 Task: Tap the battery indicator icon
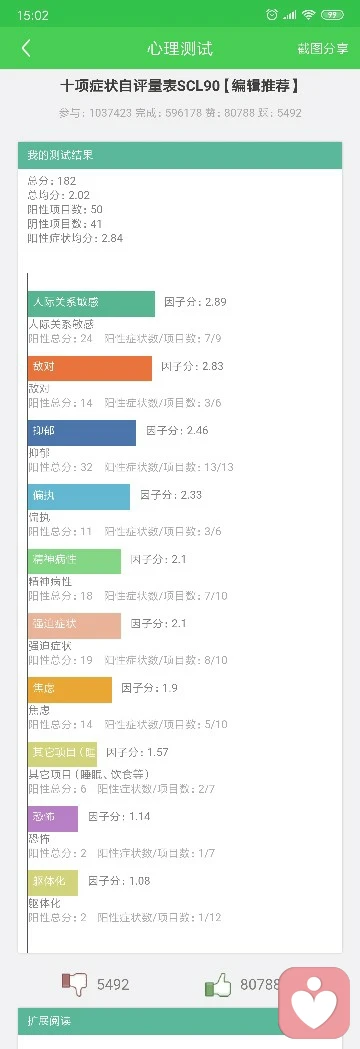[x=332, y=14]
